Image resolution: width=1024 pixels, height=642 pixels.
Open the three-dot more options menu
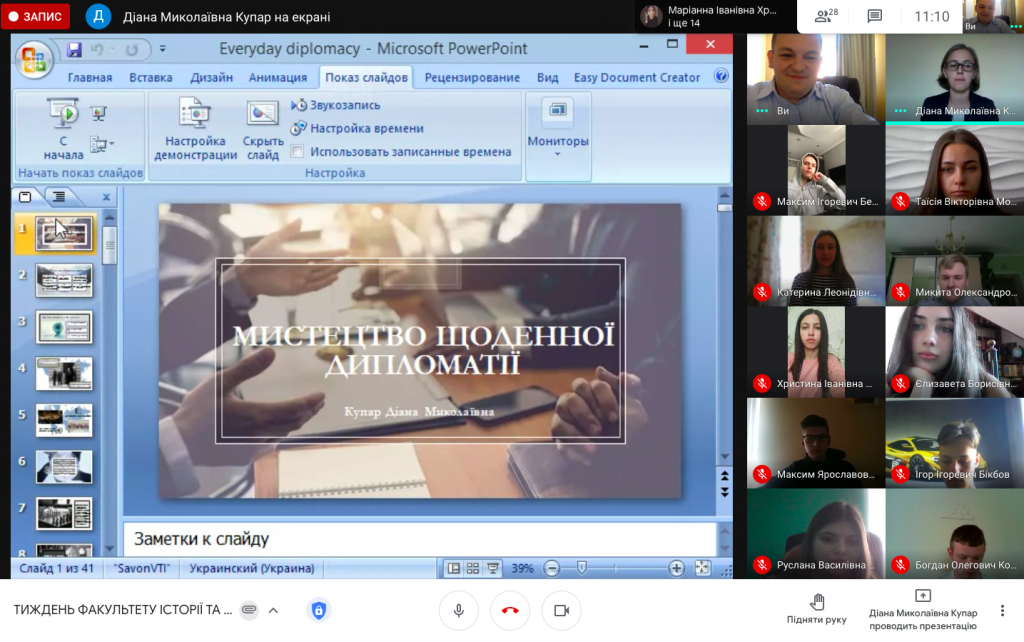pyautogui.click(x=1002, y=610)
